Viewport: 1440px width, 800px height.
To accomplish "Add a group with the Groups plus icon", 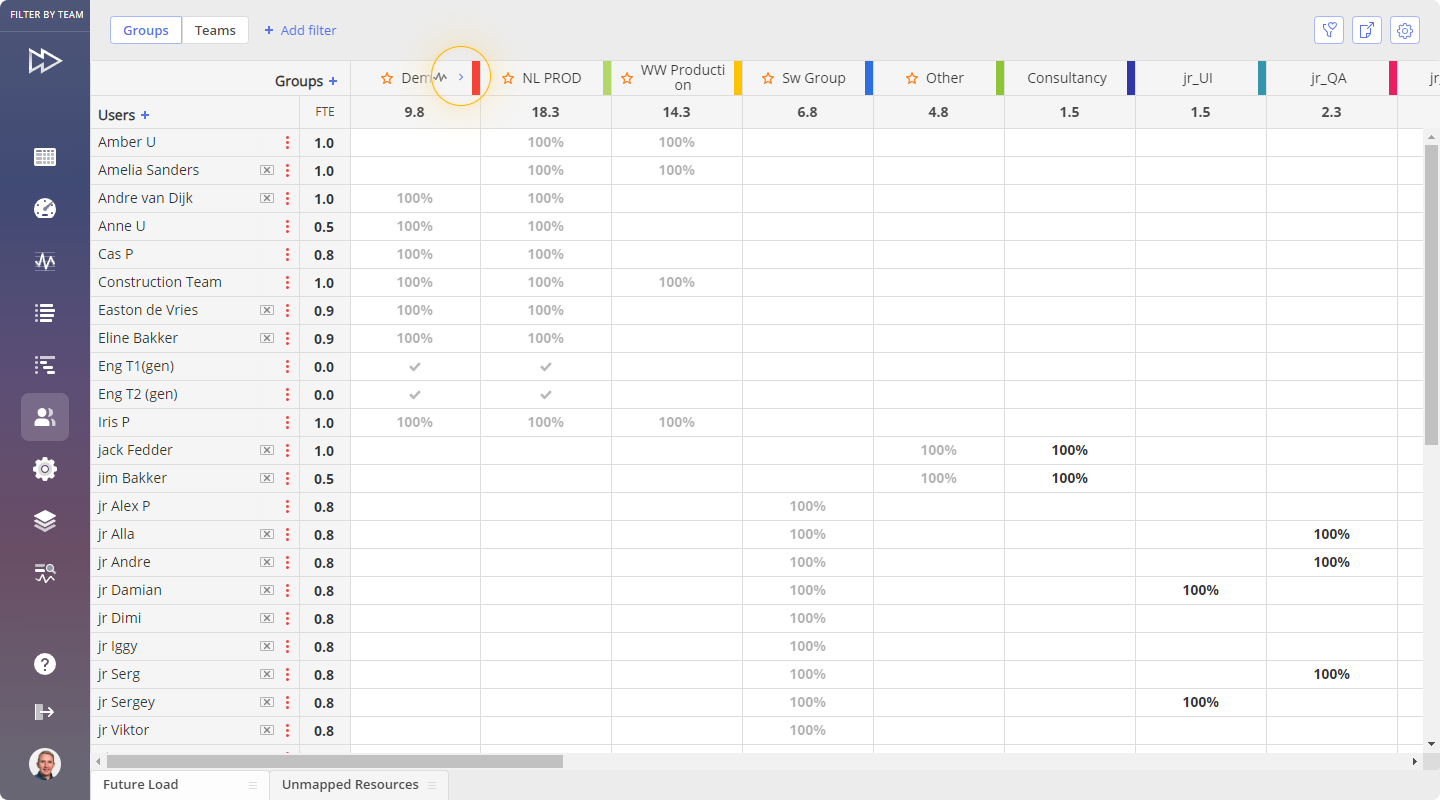I will pyautogui.click(x=333, y=81).
